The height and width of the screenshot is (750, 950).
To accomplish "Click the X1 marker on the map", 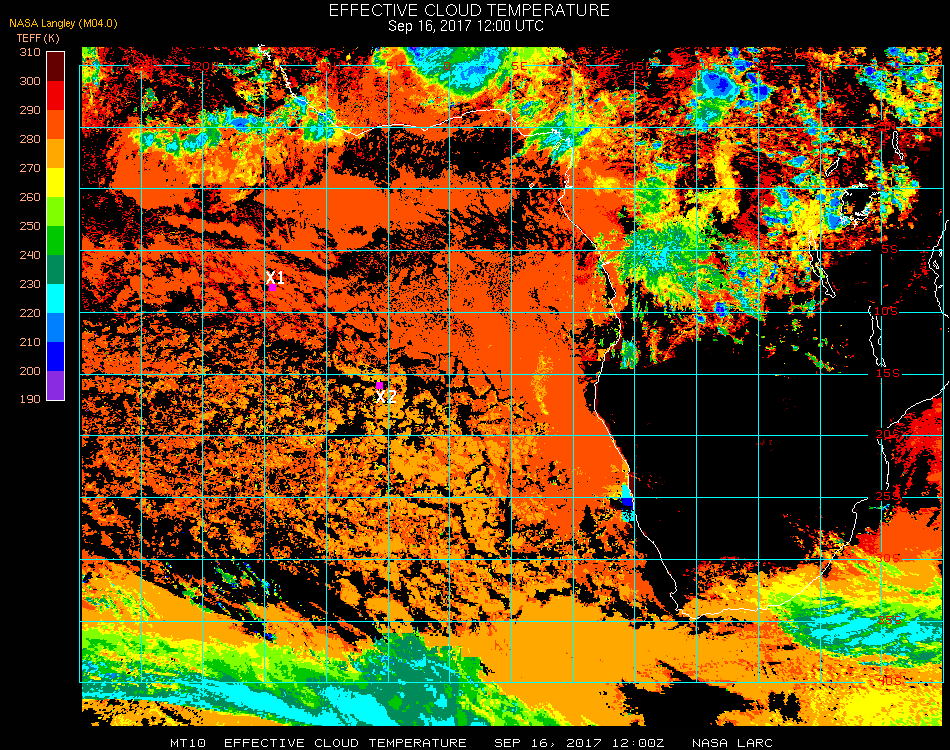I will pyautogui.click(x=273, y=287).
